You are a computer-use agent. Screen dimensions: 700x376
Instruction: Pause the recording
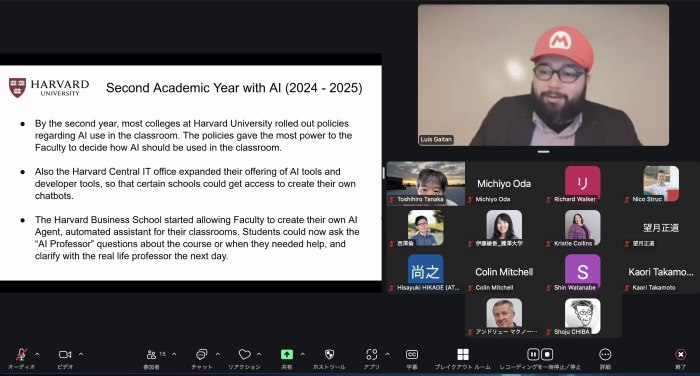coord(533,355)
